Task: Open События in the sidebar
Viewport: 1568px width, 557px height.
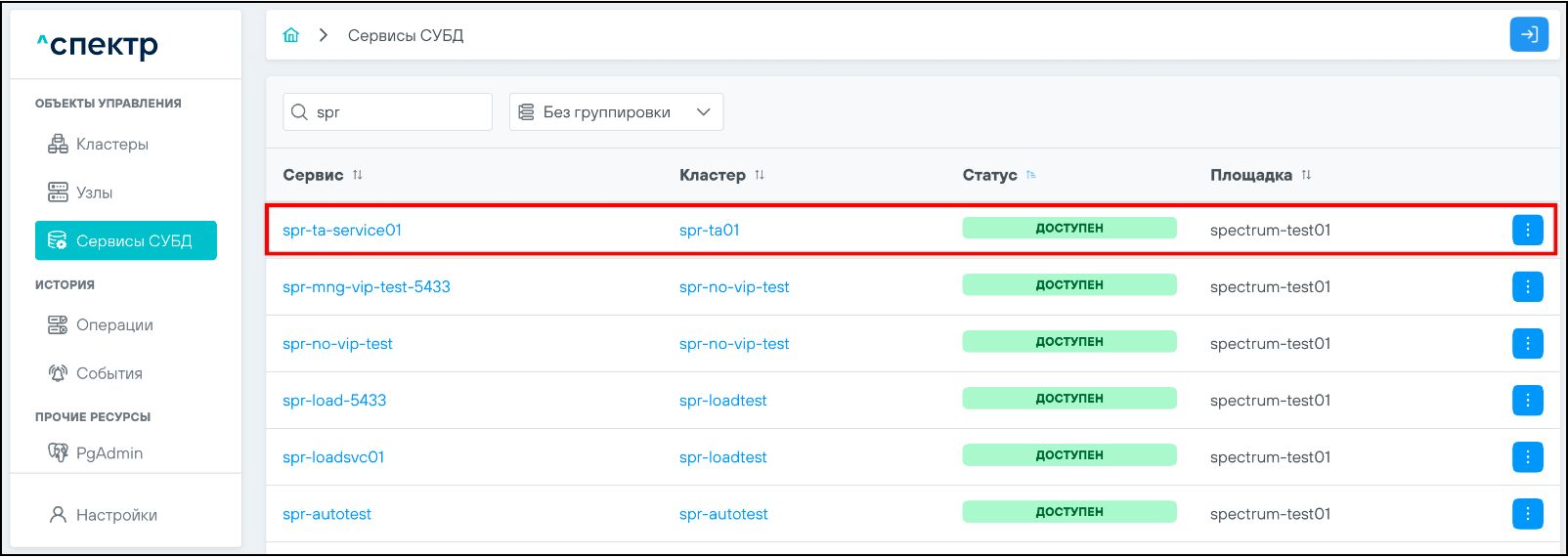Action: pos(109,373)
